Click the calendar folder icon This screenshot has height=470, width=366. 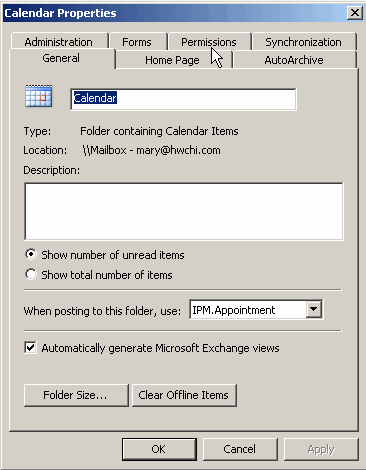(x=39, y=96)
